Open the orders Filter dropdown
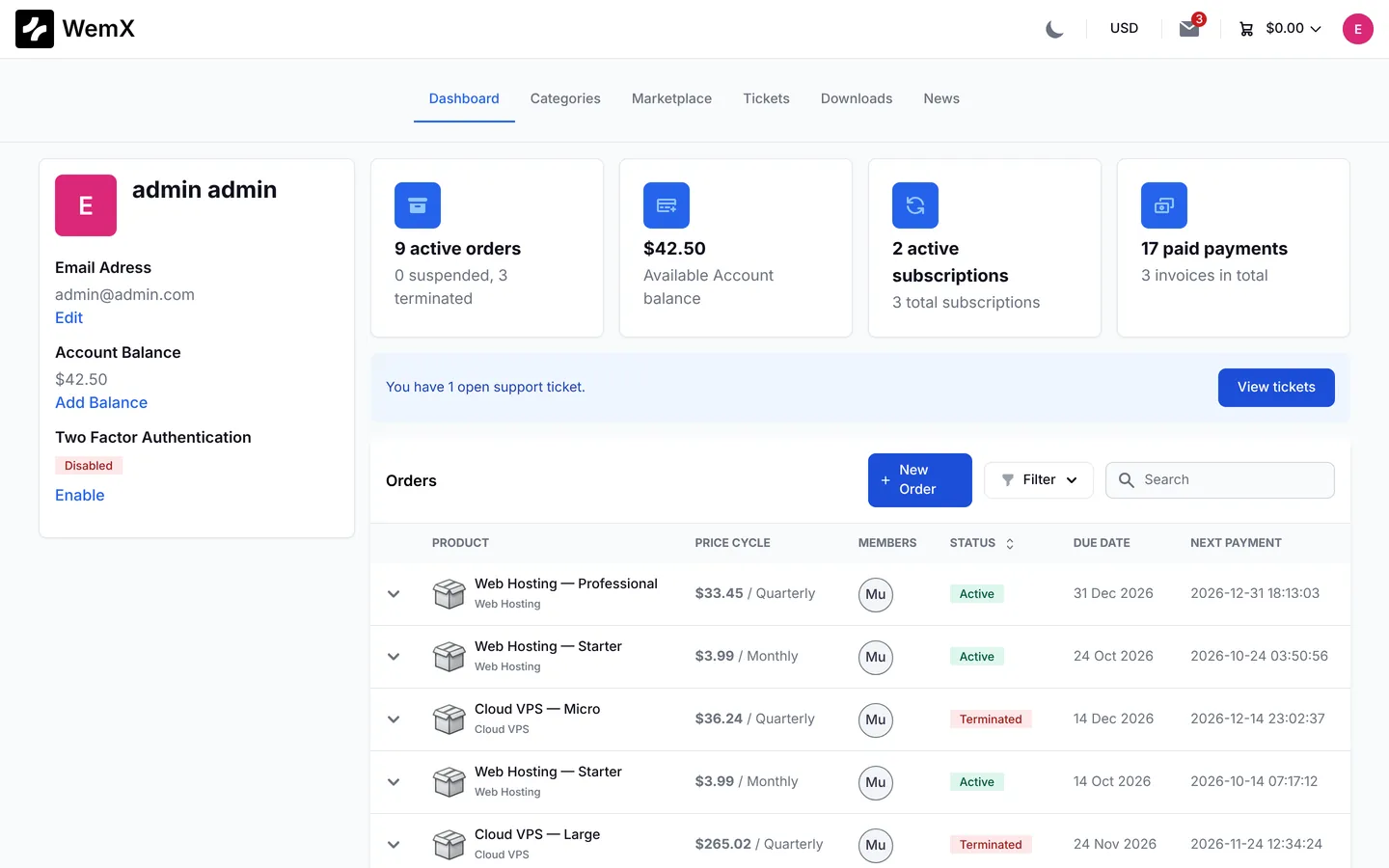Screen dimensions: 1389x868 pos(1039,480)
